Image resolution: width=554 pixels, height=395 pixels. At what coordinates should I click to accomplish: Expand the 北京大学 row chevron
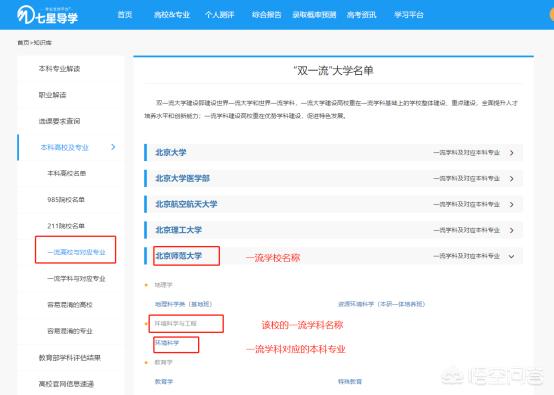[512, 153]
